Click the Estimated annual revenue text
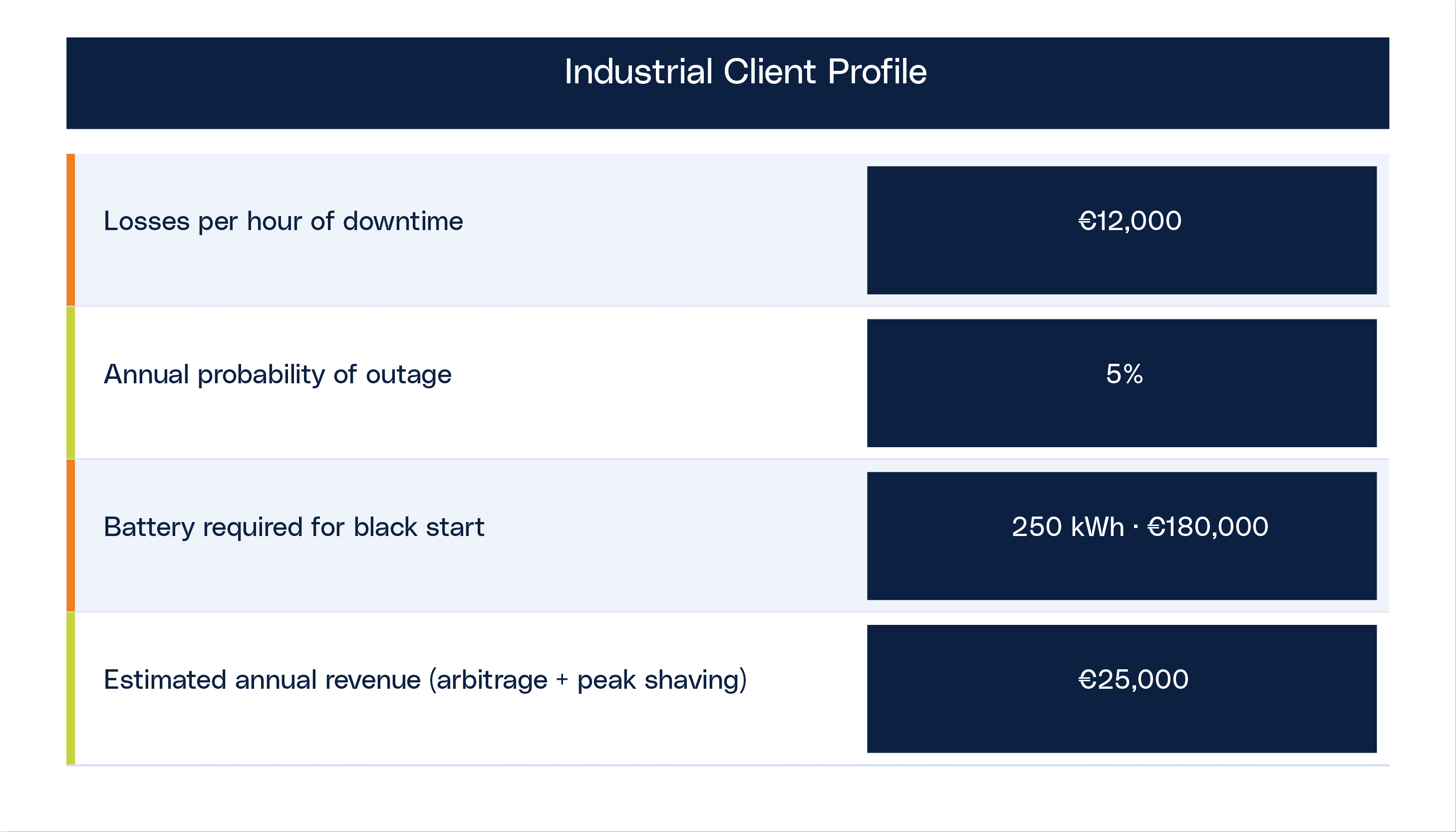 (262, 680)
